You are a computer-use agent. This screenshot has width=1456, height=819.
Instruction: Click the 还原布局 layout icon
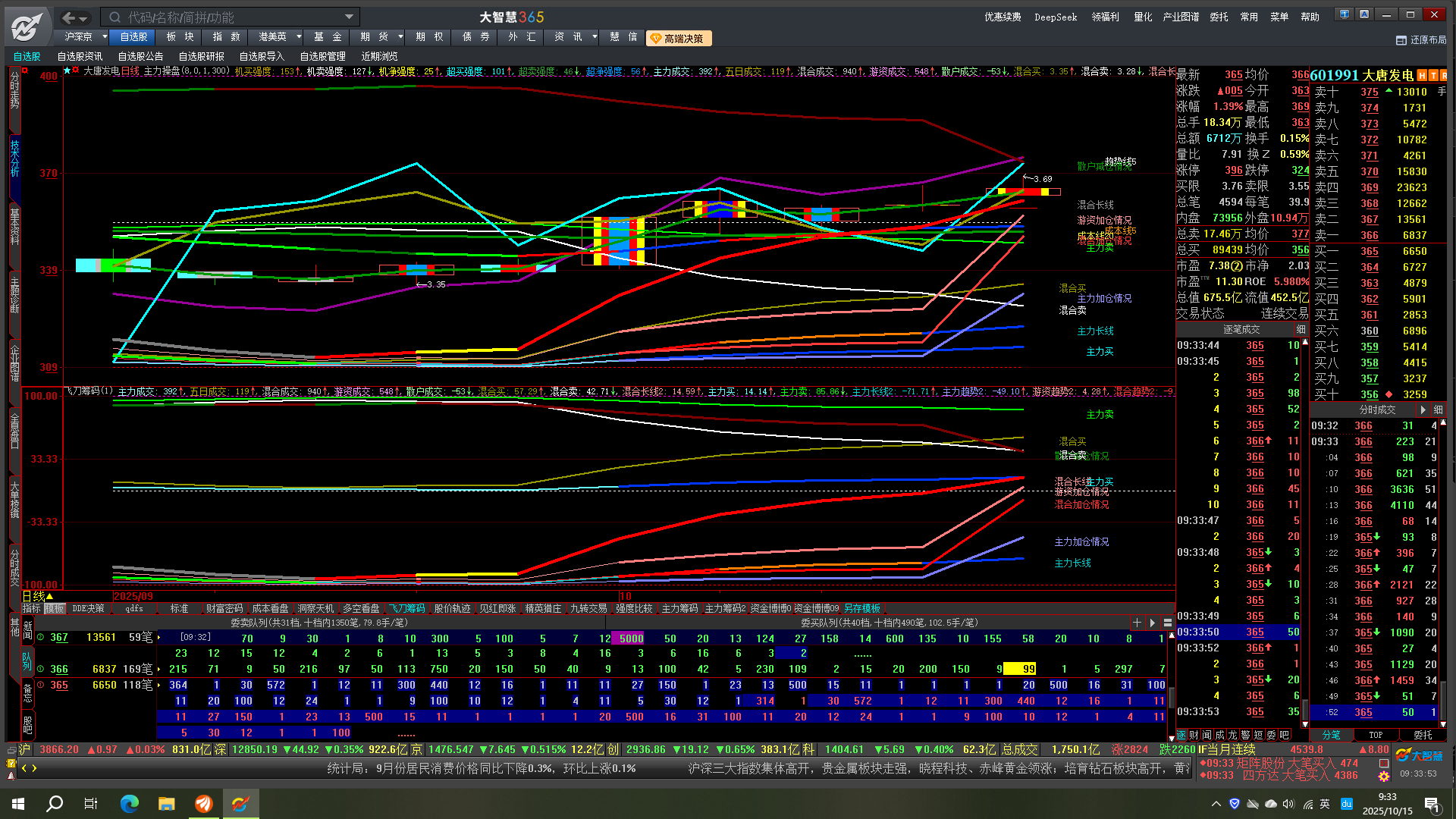1401,40
